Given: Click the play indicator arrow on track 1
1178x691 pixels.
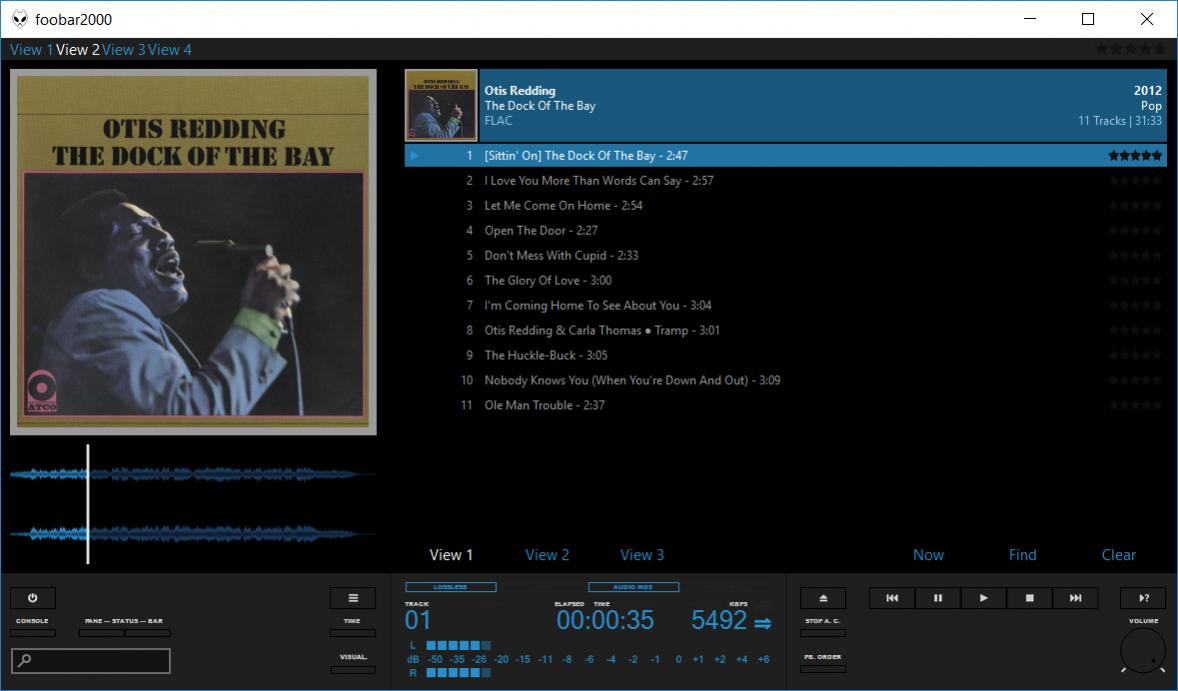Looking at the screenshot, I should coord(415,155).
